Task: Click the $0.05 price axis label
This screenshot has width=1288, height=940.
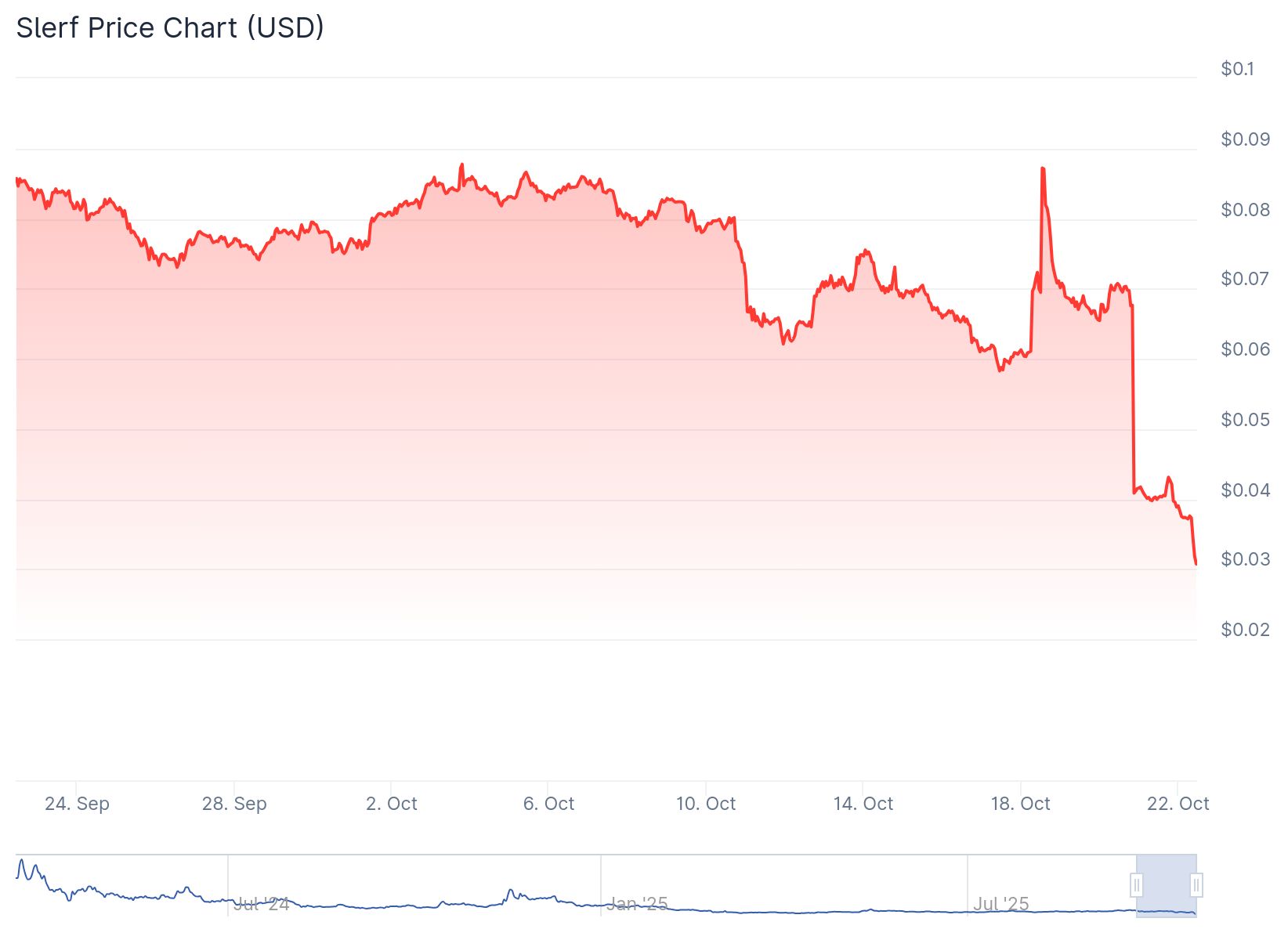Action: pyautogui.click(x=1245, y=420)
